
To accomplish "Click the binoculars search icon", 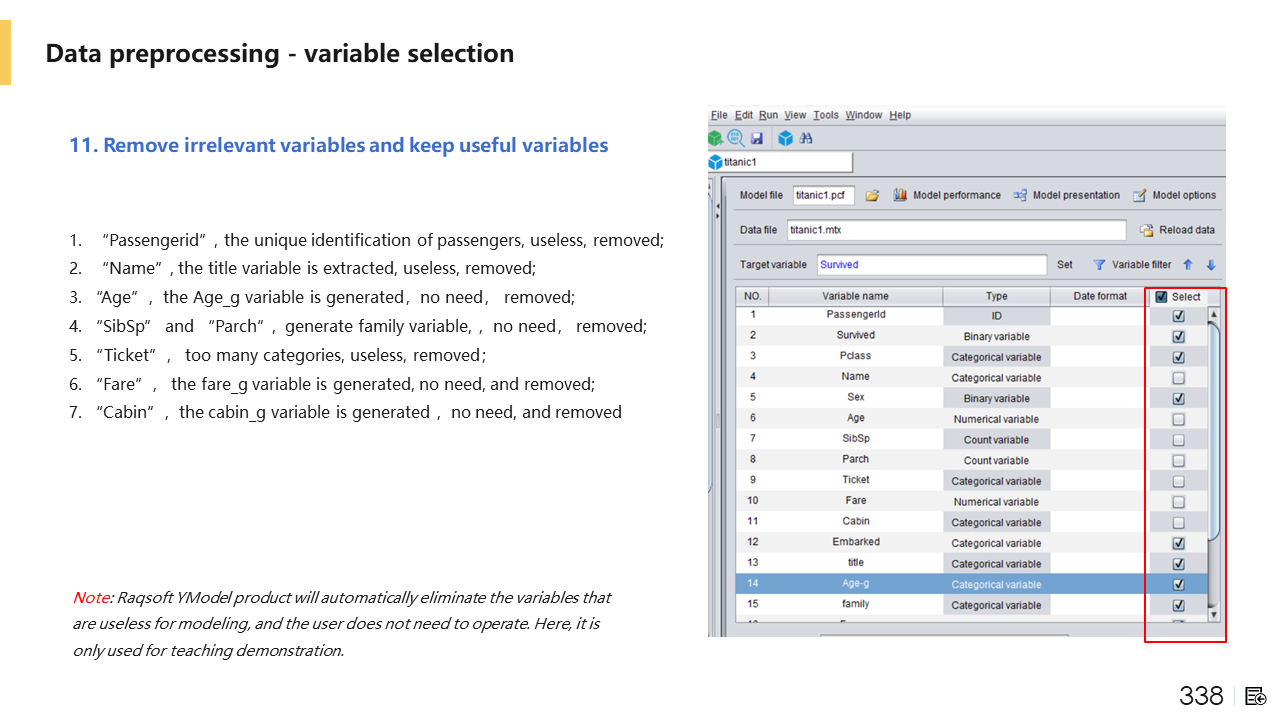I will click(806, 138).
